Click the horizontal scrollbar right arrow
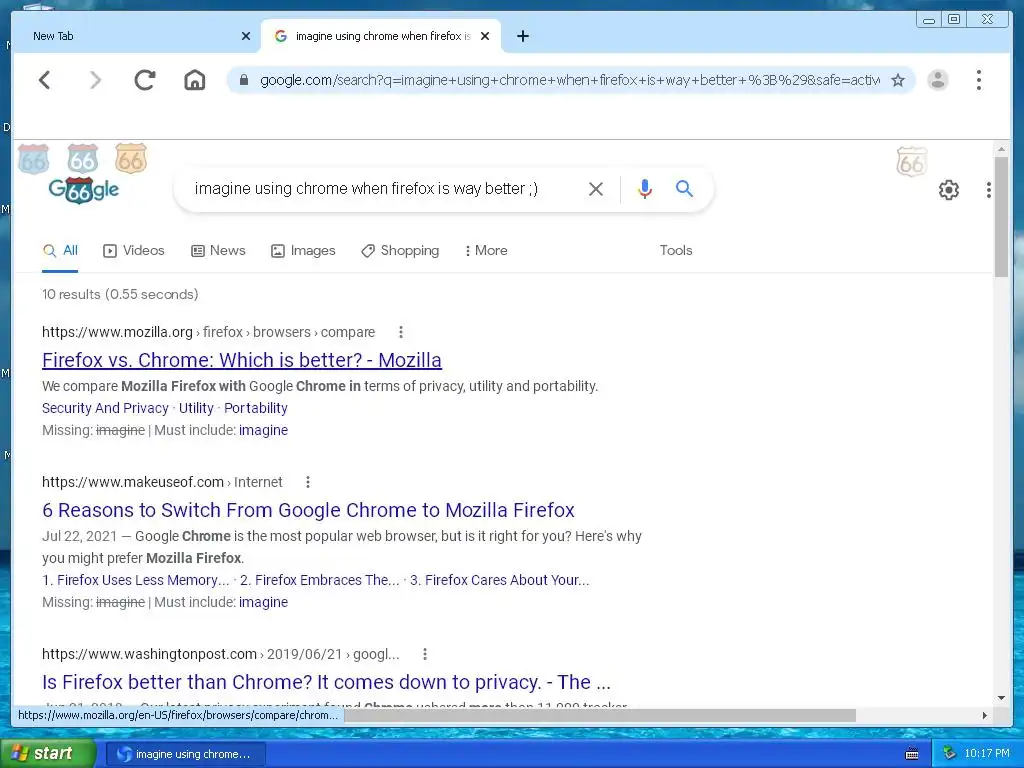Screen dimensions: 1024x768 985,716
